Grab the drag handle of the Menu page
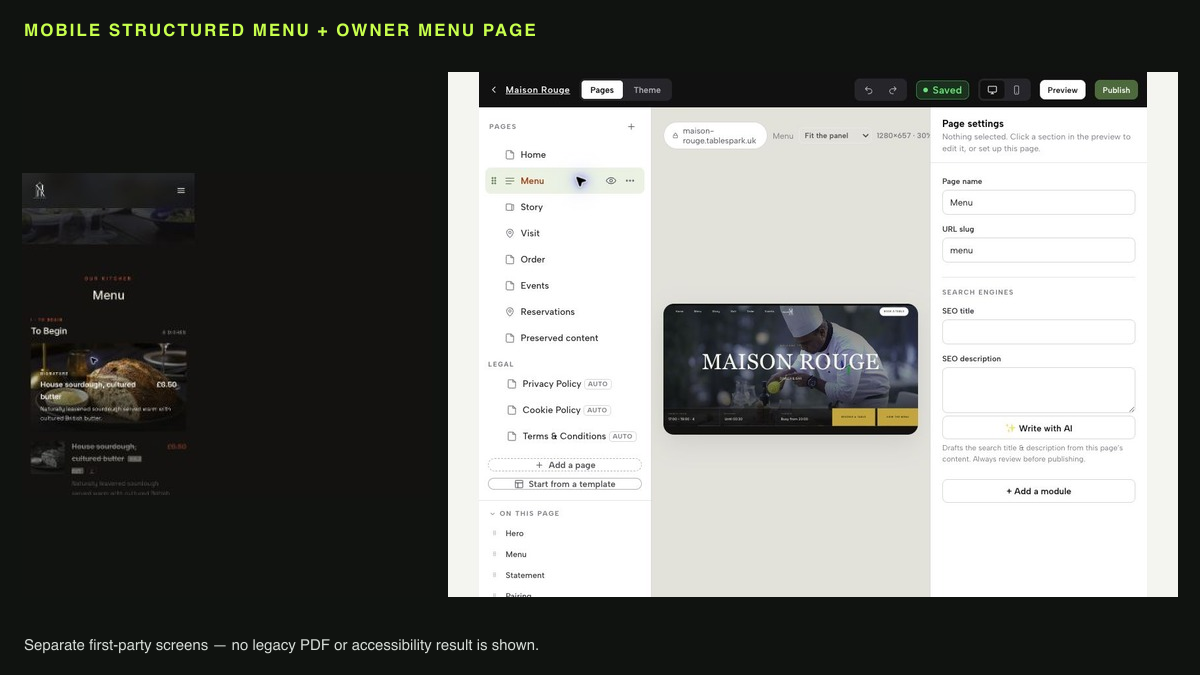 494,181
